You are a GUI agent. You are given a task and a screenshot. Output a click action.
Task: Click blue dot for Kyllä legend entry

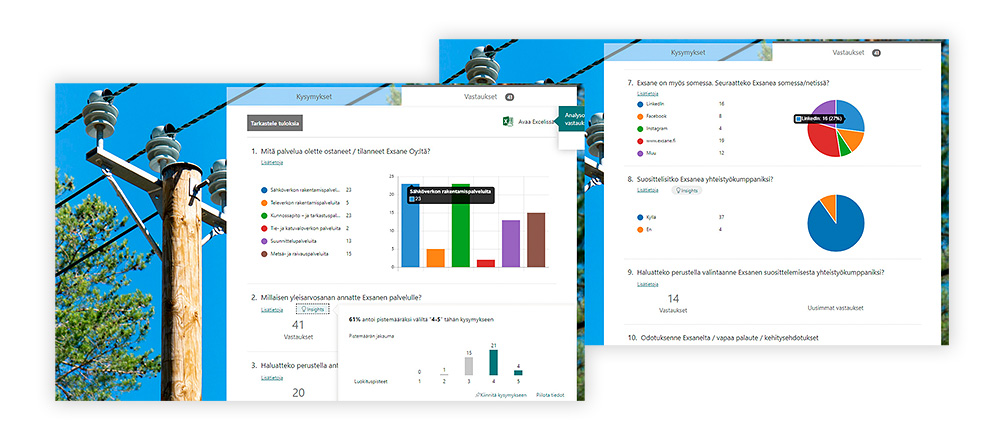pos(640,217)
